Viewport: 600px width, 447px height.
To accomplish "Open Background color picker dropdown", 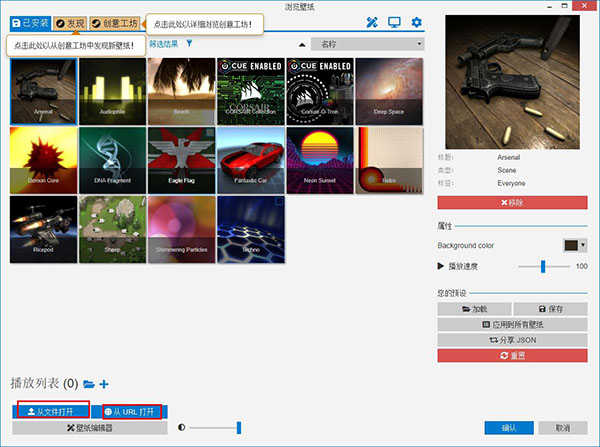I will (x=576, y=245).
